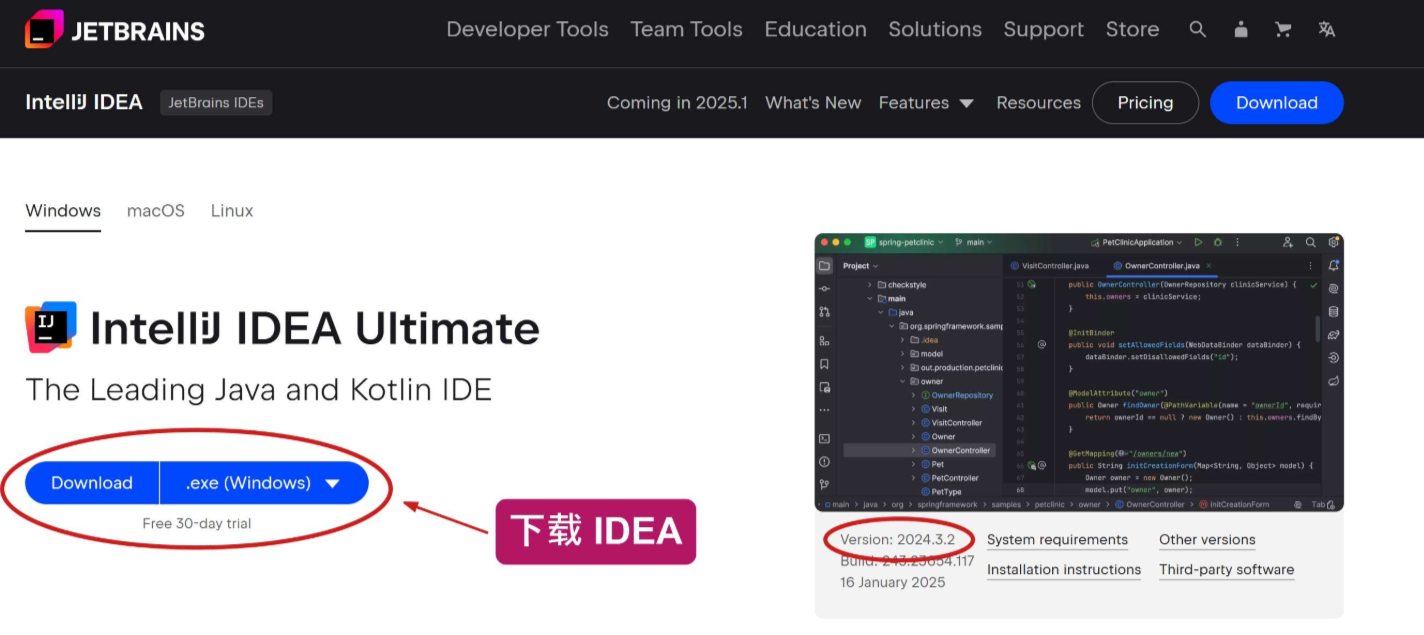Open the Team Tools menu

(x=686, y=30)
